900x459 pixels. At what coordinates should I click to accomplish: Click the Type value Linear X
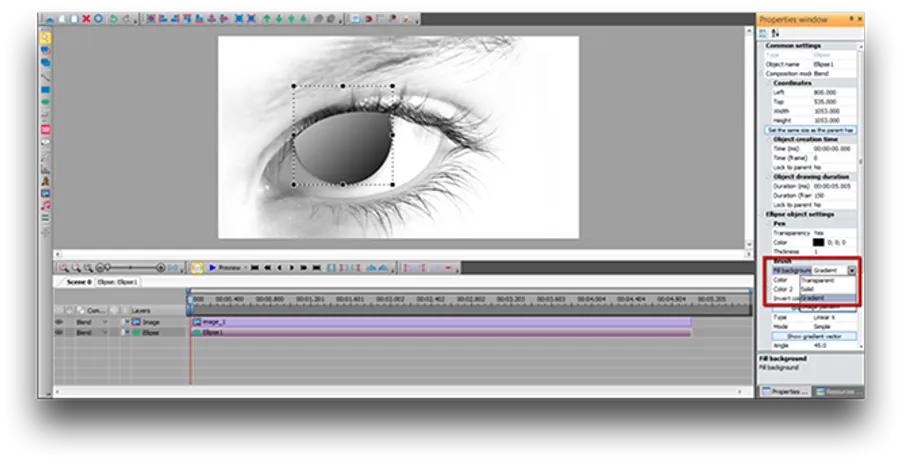tap(824, 317)
